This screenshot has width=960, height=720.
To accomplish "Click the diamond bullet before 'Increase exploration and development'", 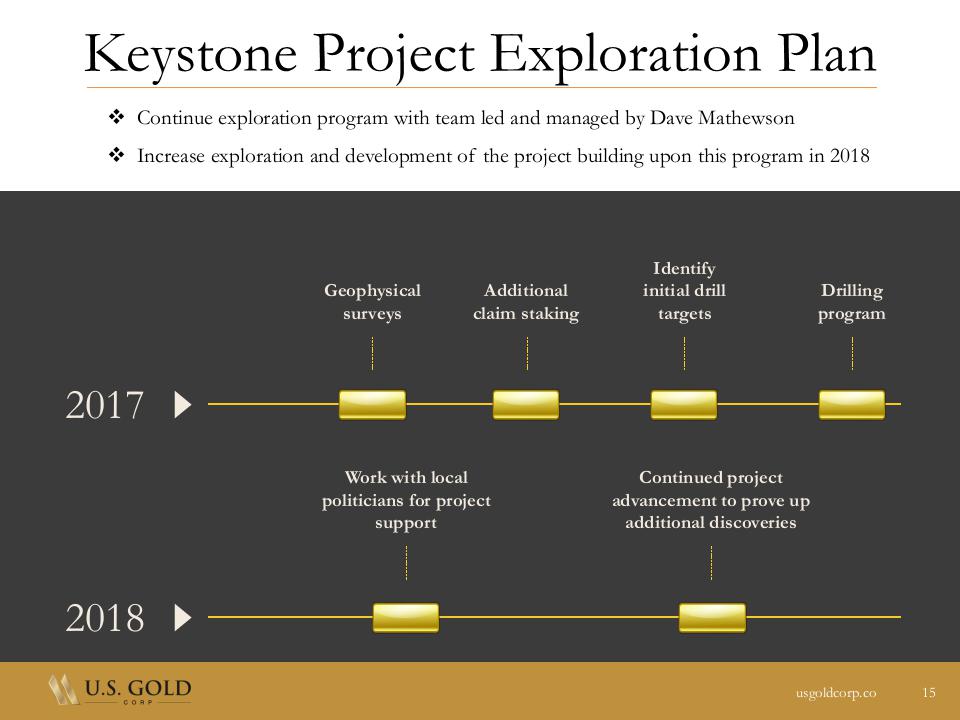I will (115, 155).
